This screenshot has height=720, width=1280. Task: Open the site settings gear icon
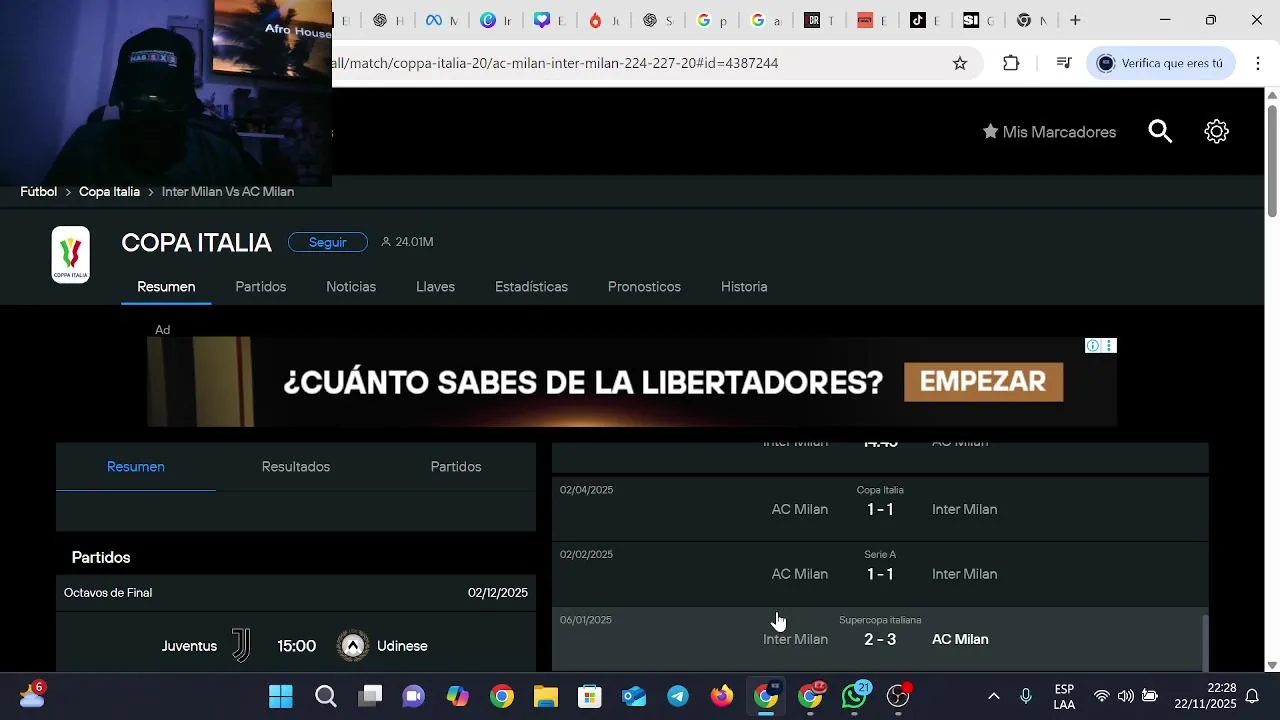(x=1216, y=132)
